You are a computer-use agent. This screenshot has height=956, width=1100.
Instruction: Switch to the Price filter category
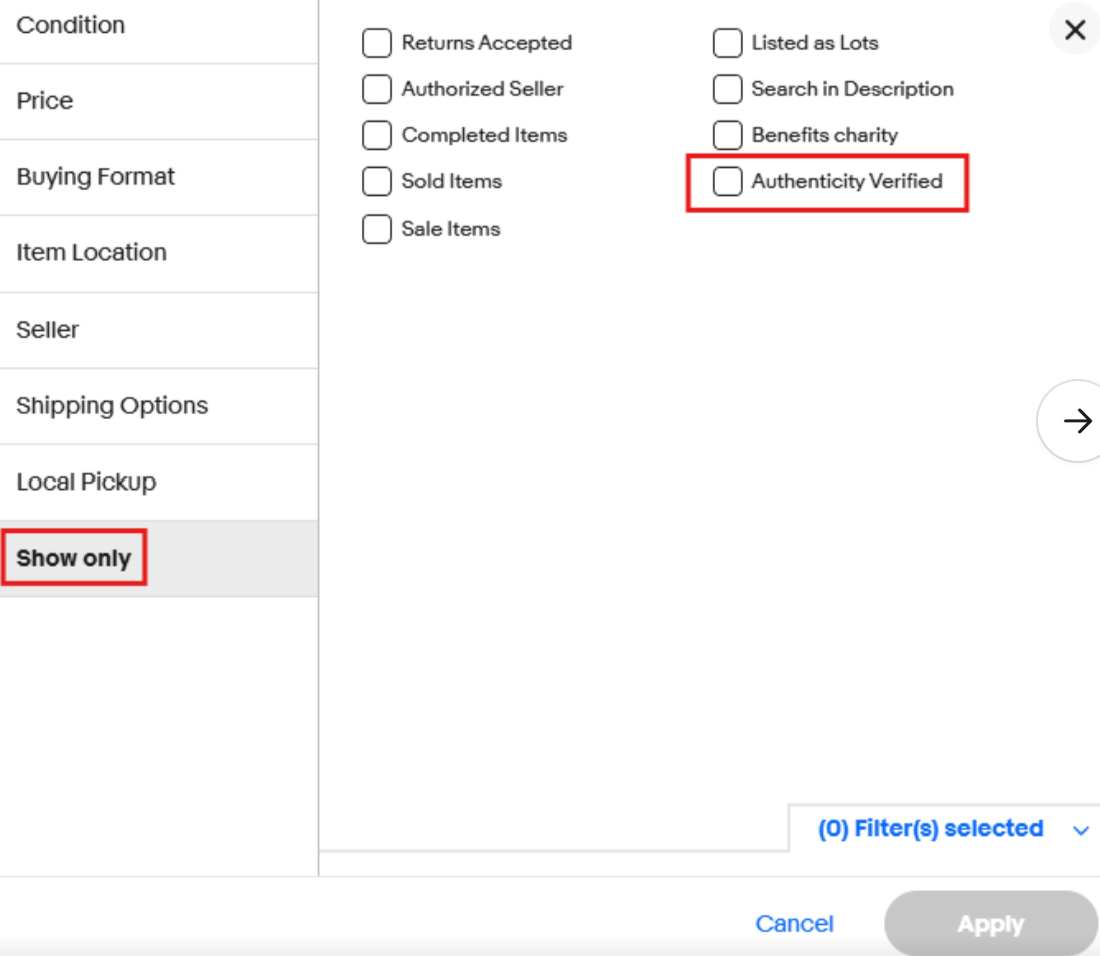point(45,101)
